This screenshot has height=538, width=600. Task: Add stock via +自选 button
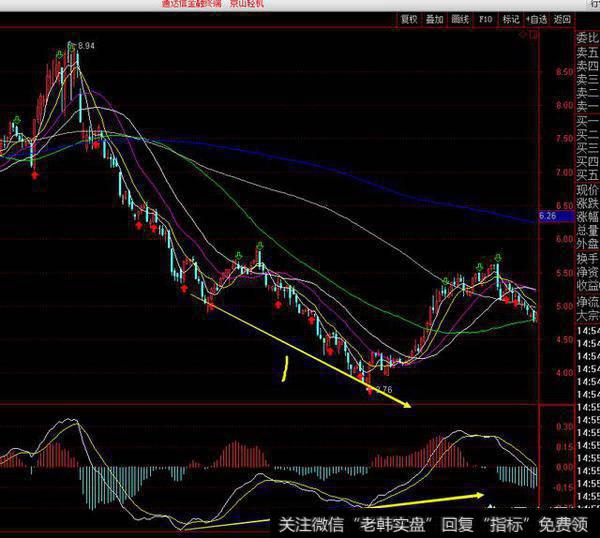point(536,19)
